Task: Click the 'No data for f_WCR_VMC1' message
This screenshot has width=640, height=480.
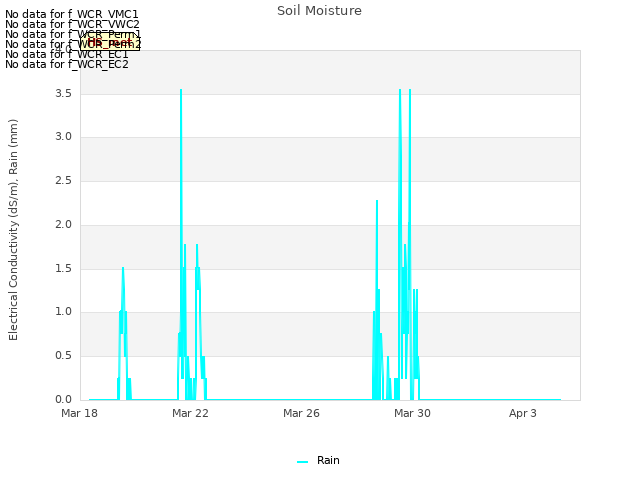Action: tap(72, 14)
